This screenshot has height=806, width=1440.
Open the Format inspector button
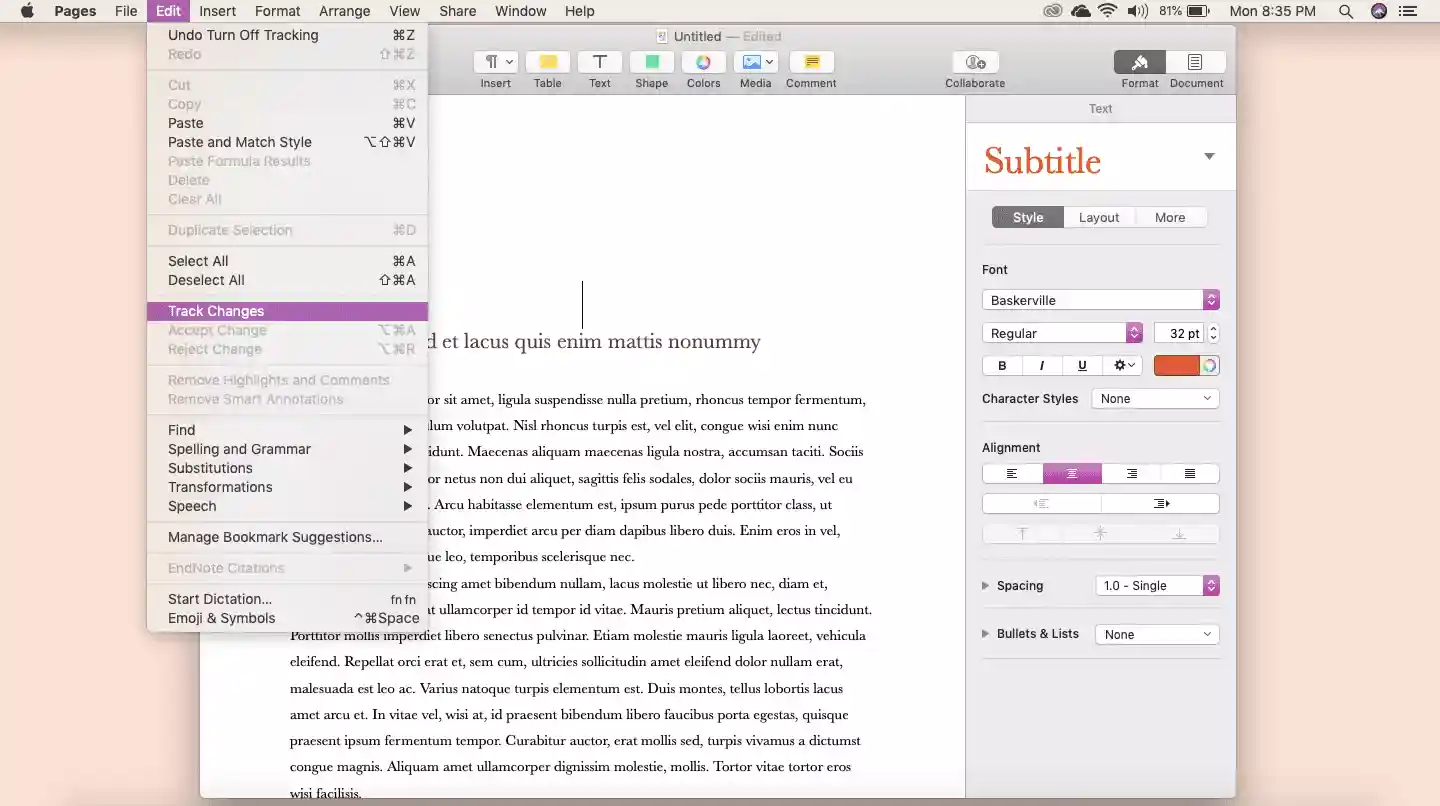point(1140,62)
